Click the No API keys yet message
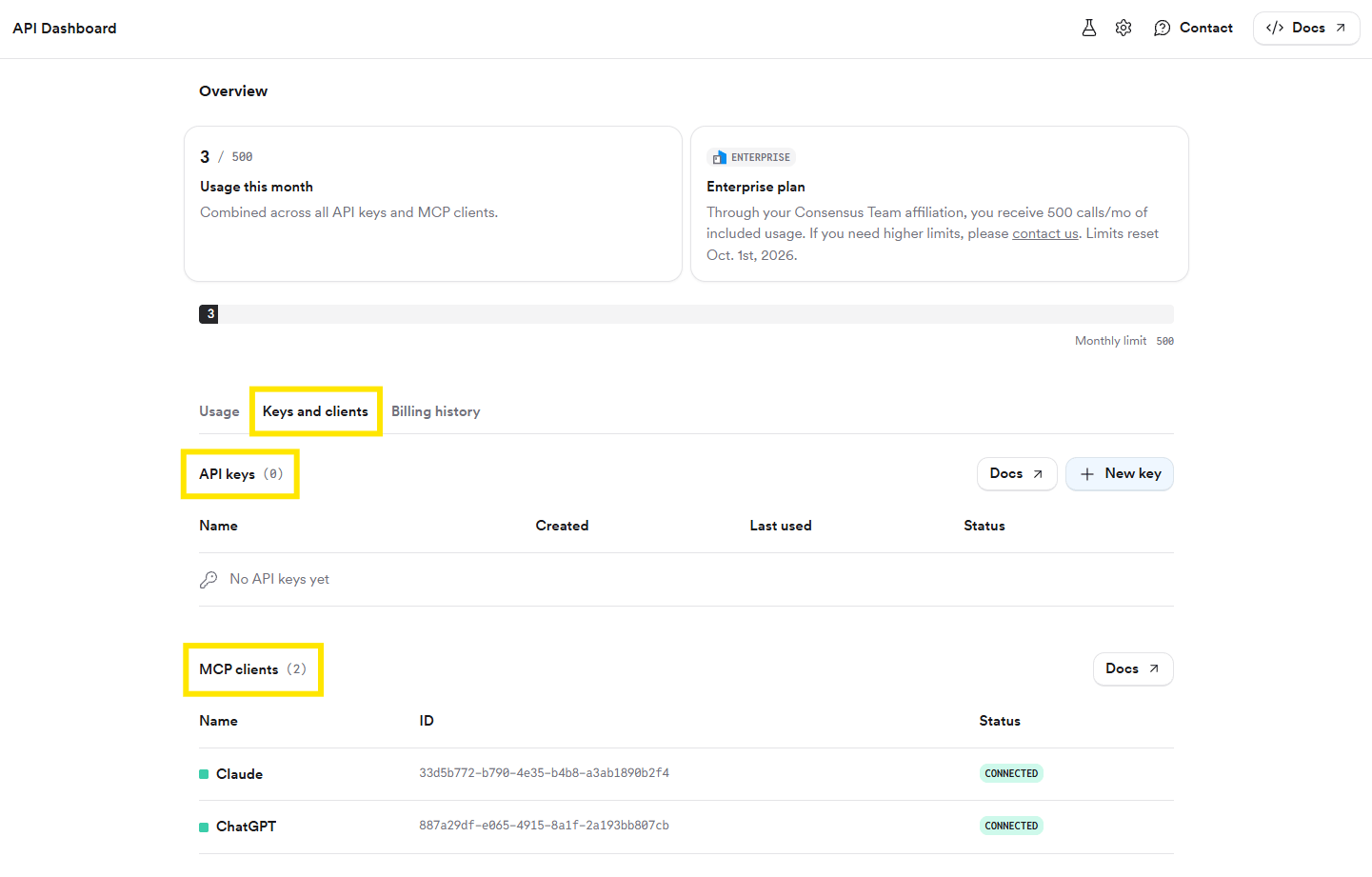 279,579
